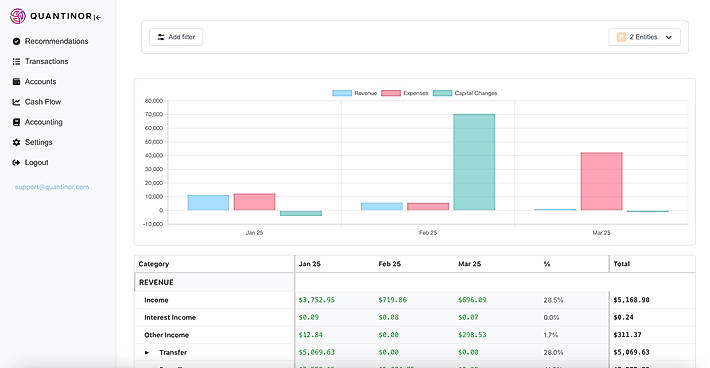This screenshot has width=710, height=368.
Task: Click the Cash Flow chart icon
Action: pyautogui.click(x=16, y=102)
